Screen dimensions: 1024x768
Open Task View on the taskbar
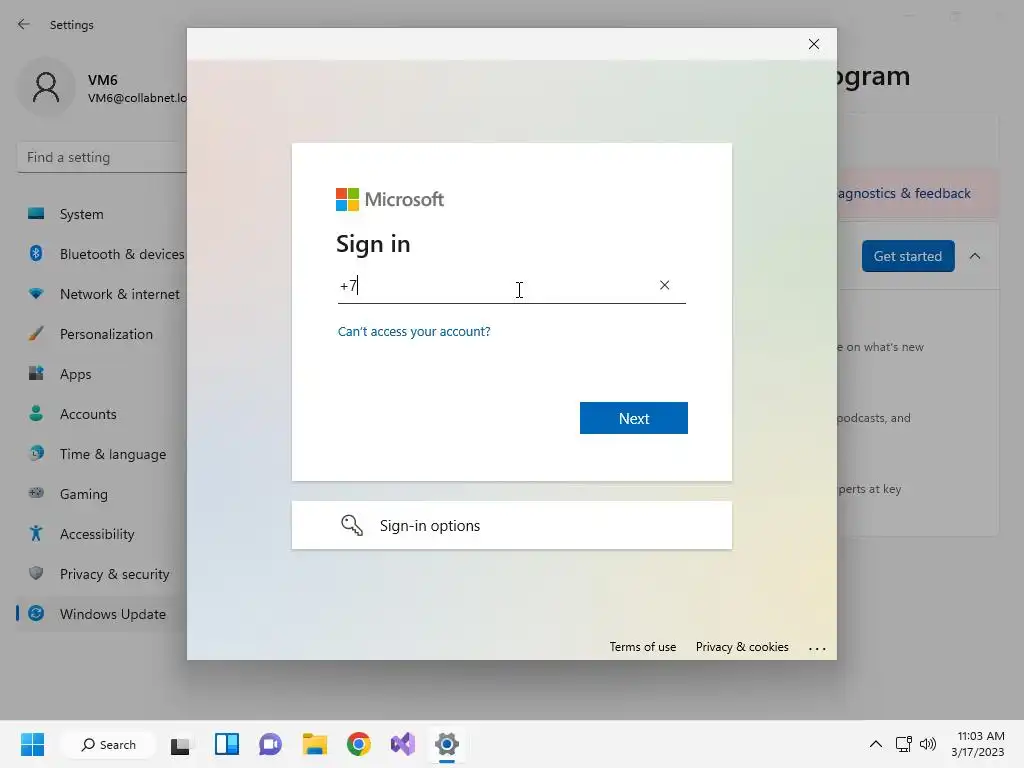(180, 744)
